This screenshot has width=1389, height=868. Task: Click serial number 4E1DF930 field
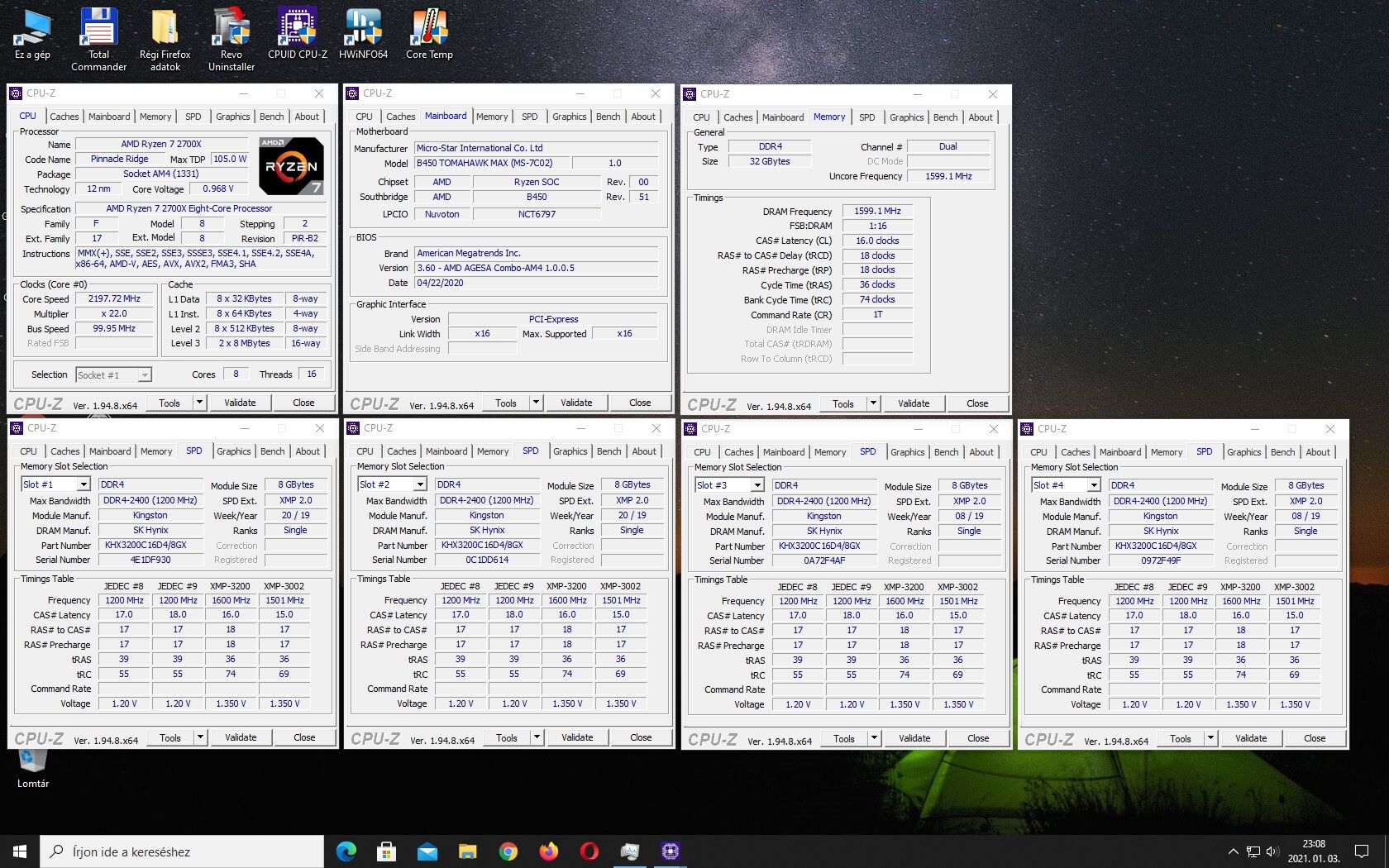tap(150, 560)
